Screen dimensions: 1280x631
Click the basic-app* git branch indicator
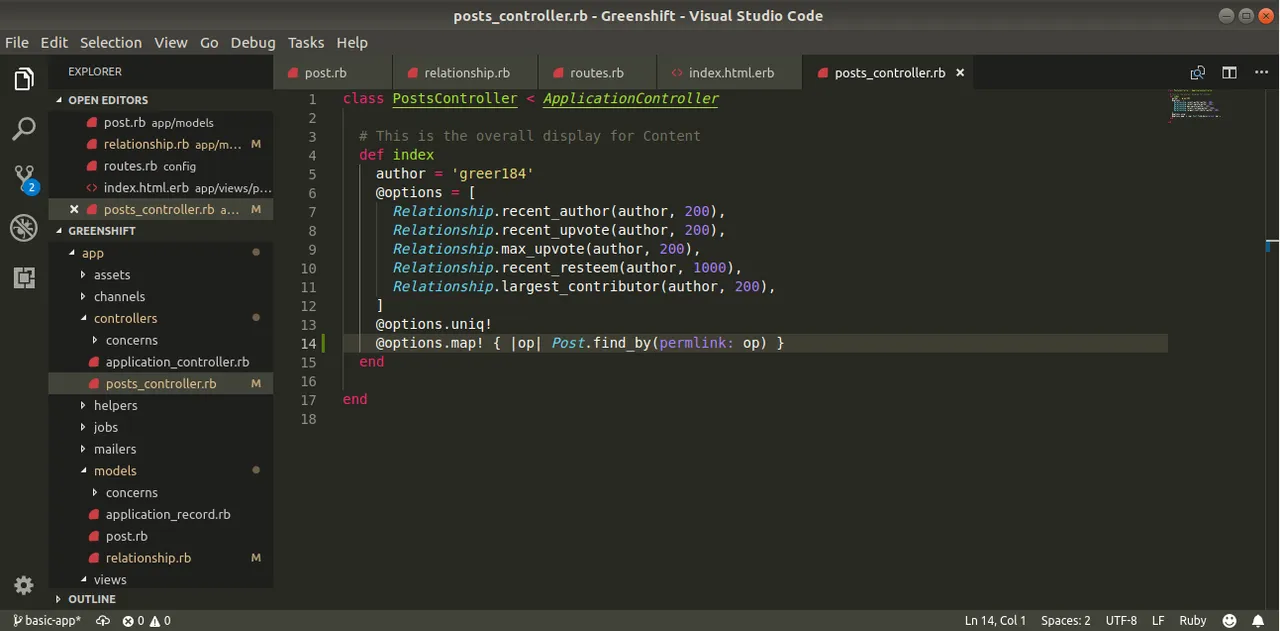47,621
